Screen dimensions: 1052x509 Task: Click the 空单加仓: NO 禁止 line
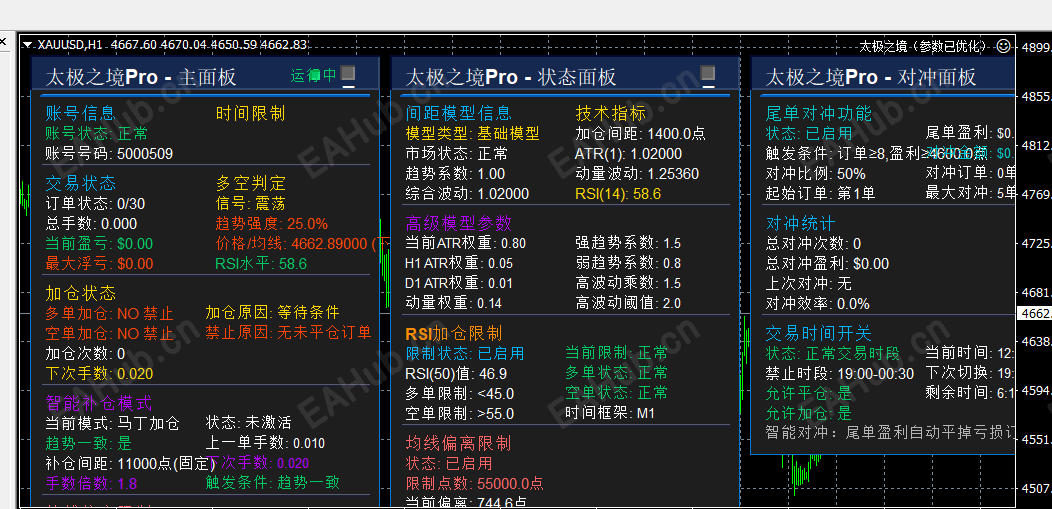[109, 333]
